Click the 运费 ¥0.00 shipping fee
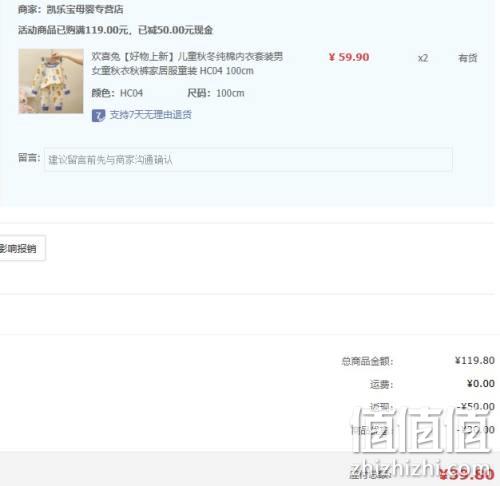This screenshot has height=486, width=500. [480, 384]
